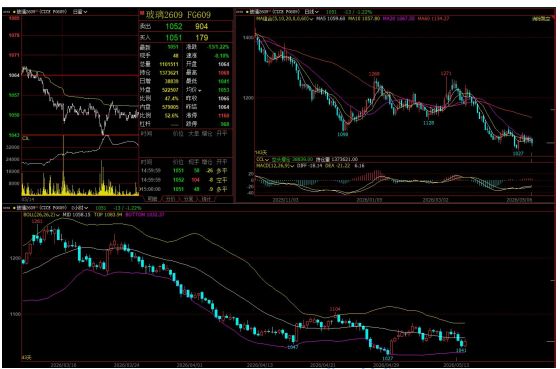The height and width of the screenshot is (369, 560).
Task: Click the 涨停 limit-up value 1160
Action: [224, 116]
